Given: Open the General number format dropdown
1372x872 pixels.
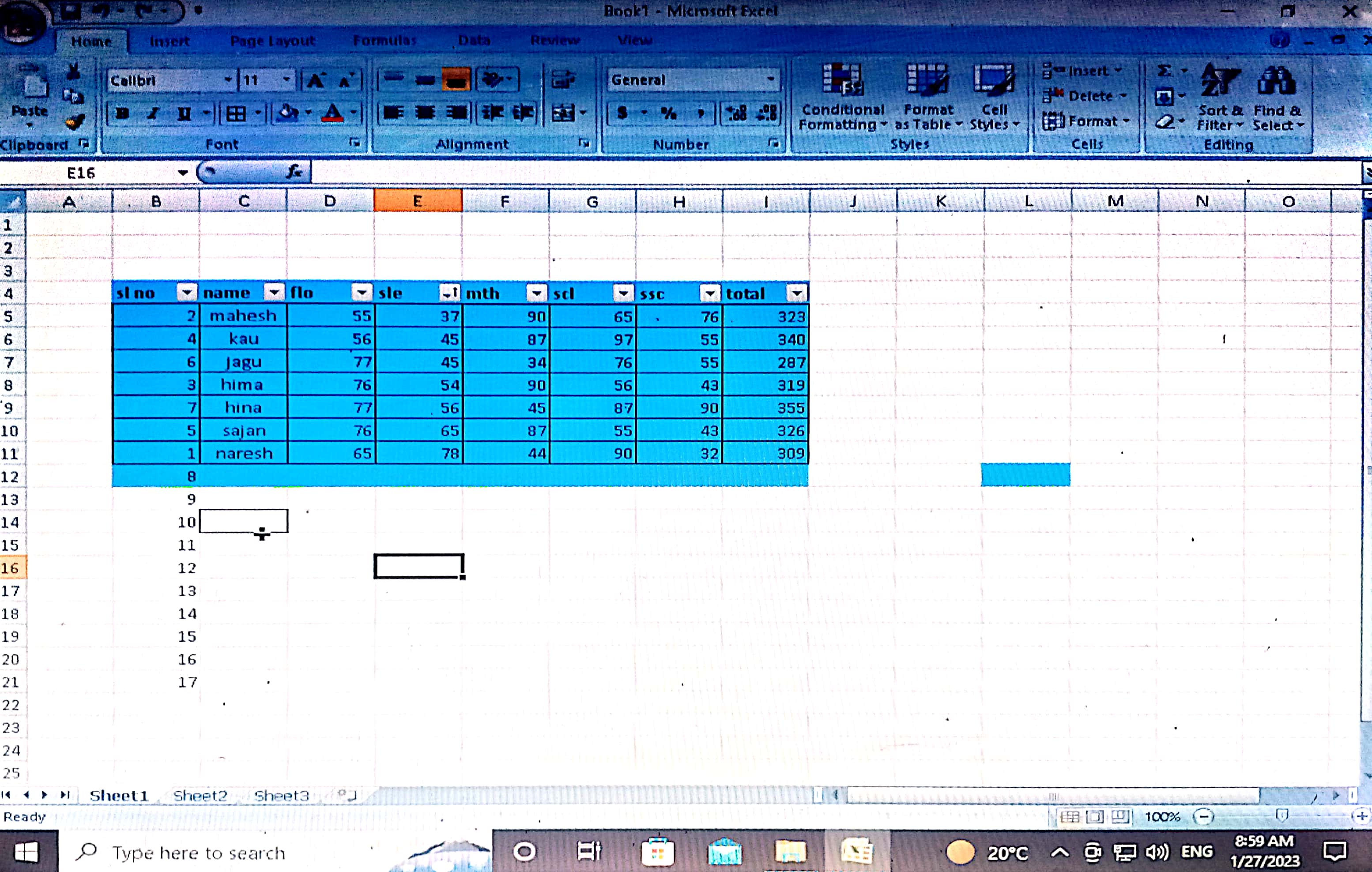Looking at the screenshot, I should pyautogui.click(x=770, y=79).
